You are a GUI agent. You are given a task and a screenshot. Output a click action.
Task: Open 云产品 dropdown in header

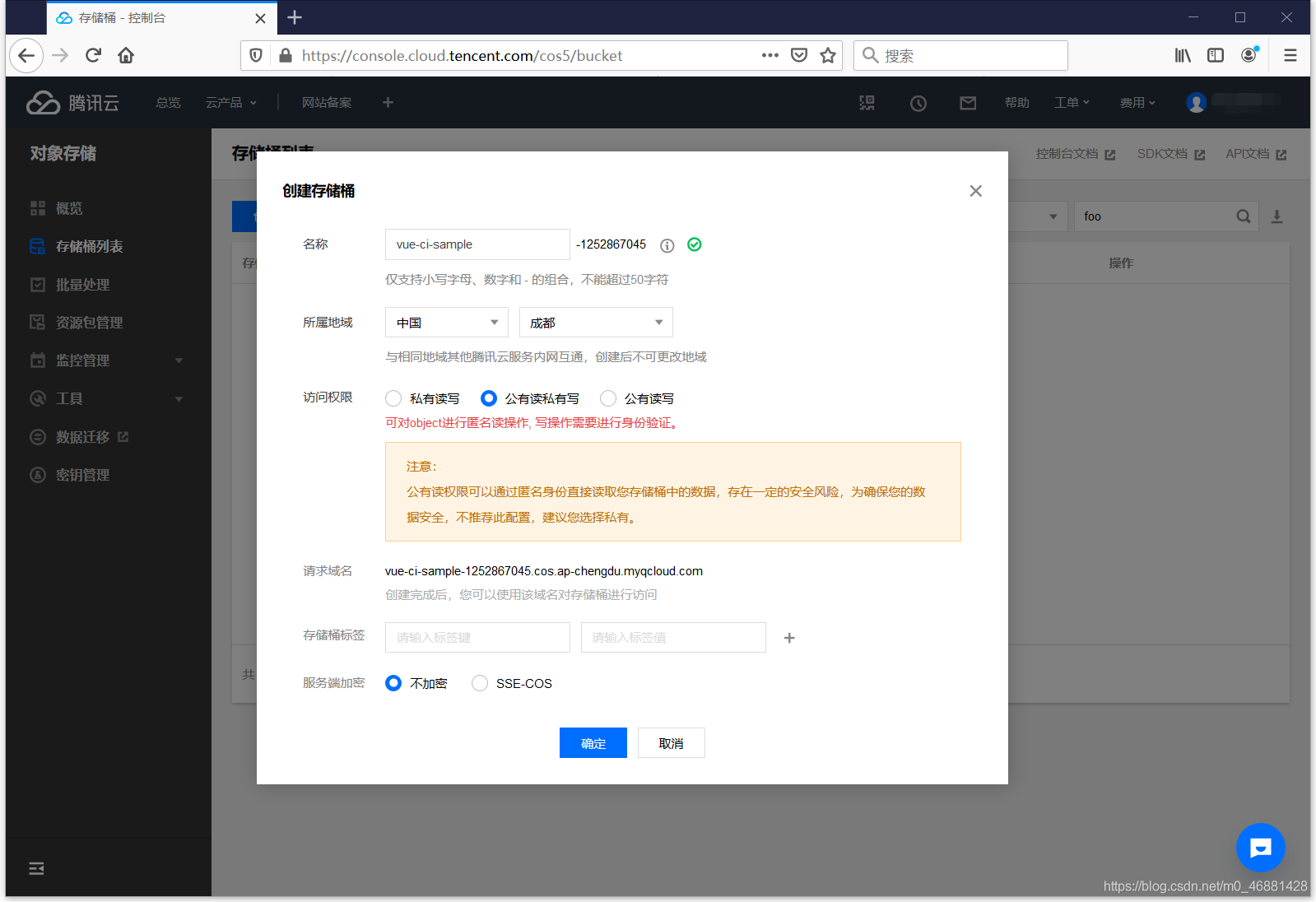231,103
